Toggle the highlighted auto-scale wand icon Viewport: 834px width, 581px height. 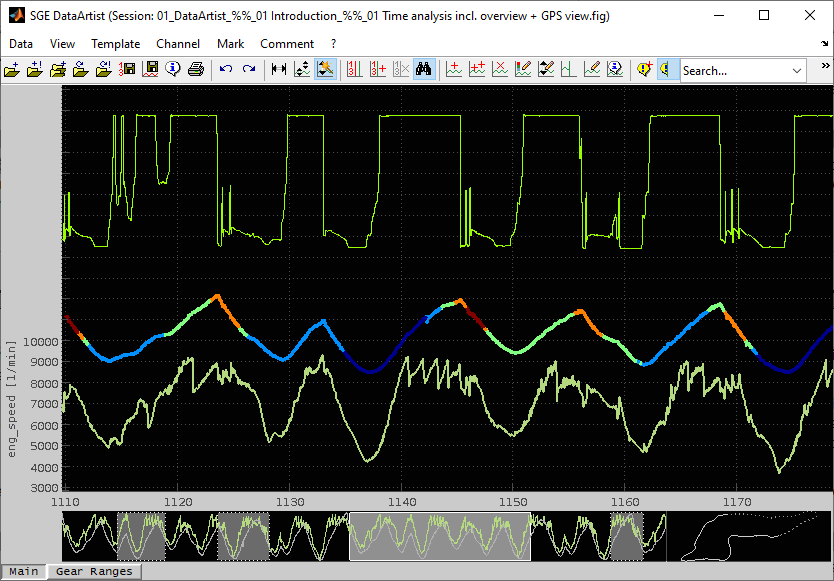pos(325,69)
